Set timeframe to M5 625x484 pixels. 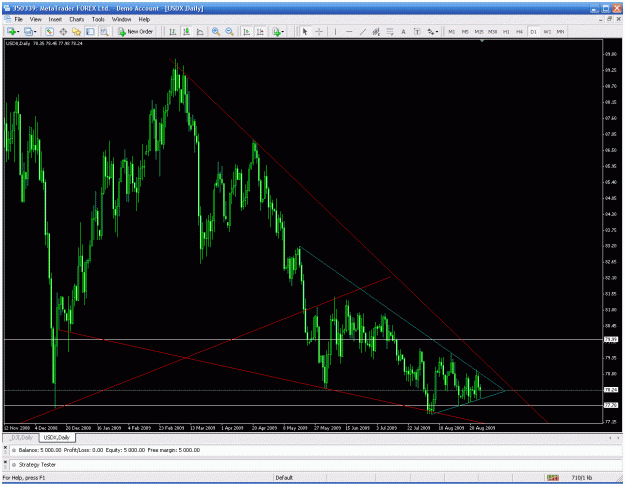point(465,31)
